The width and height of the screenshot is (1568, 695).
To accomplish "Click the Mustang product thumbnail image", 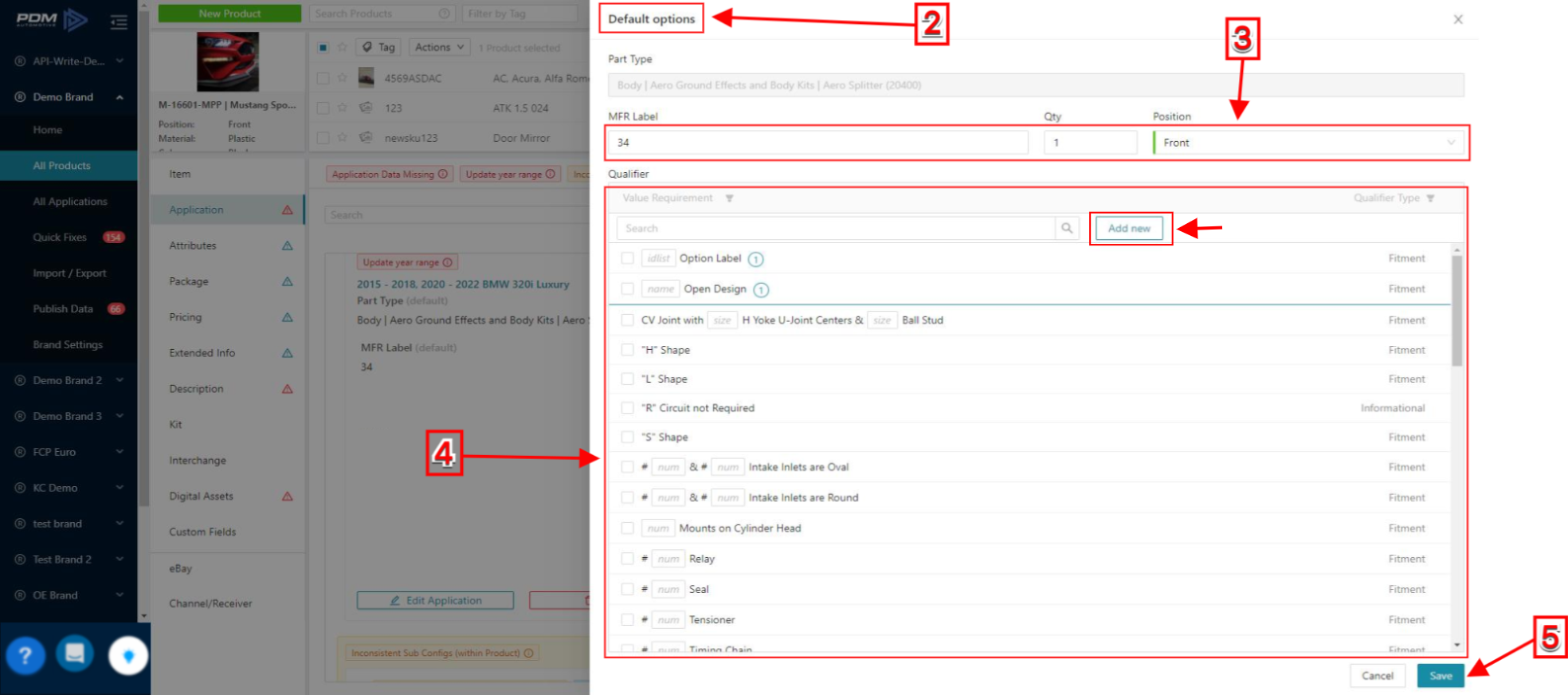I will click(x=228, y=61).
